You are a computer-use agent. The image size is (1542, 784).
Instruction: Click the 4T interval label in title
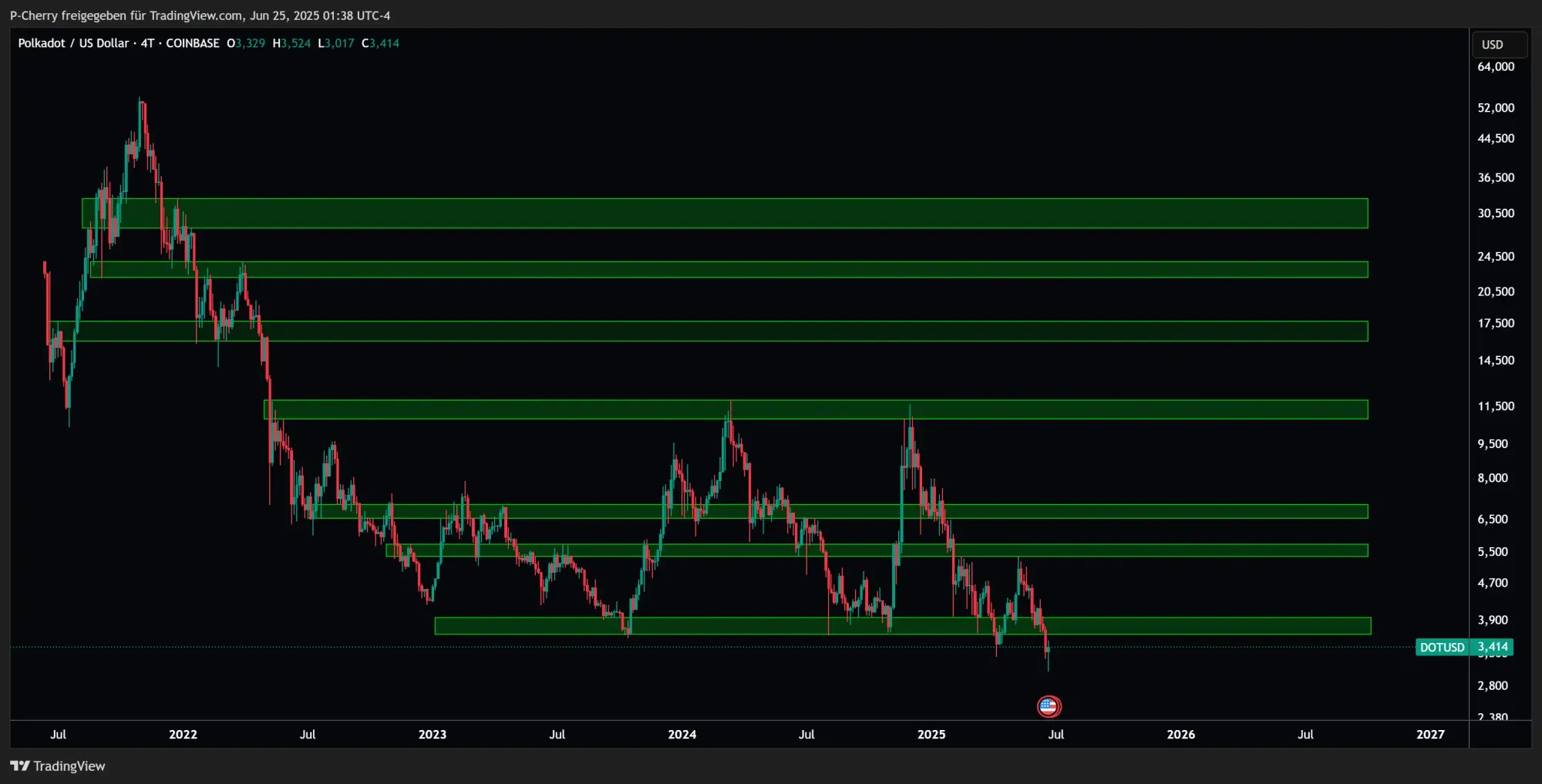[147, 43]
